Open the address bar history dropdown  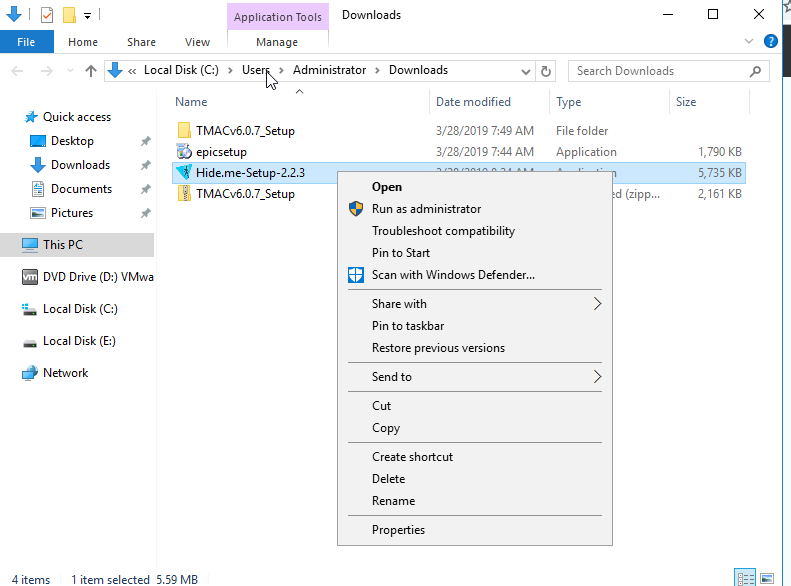[x=526, y=72]
